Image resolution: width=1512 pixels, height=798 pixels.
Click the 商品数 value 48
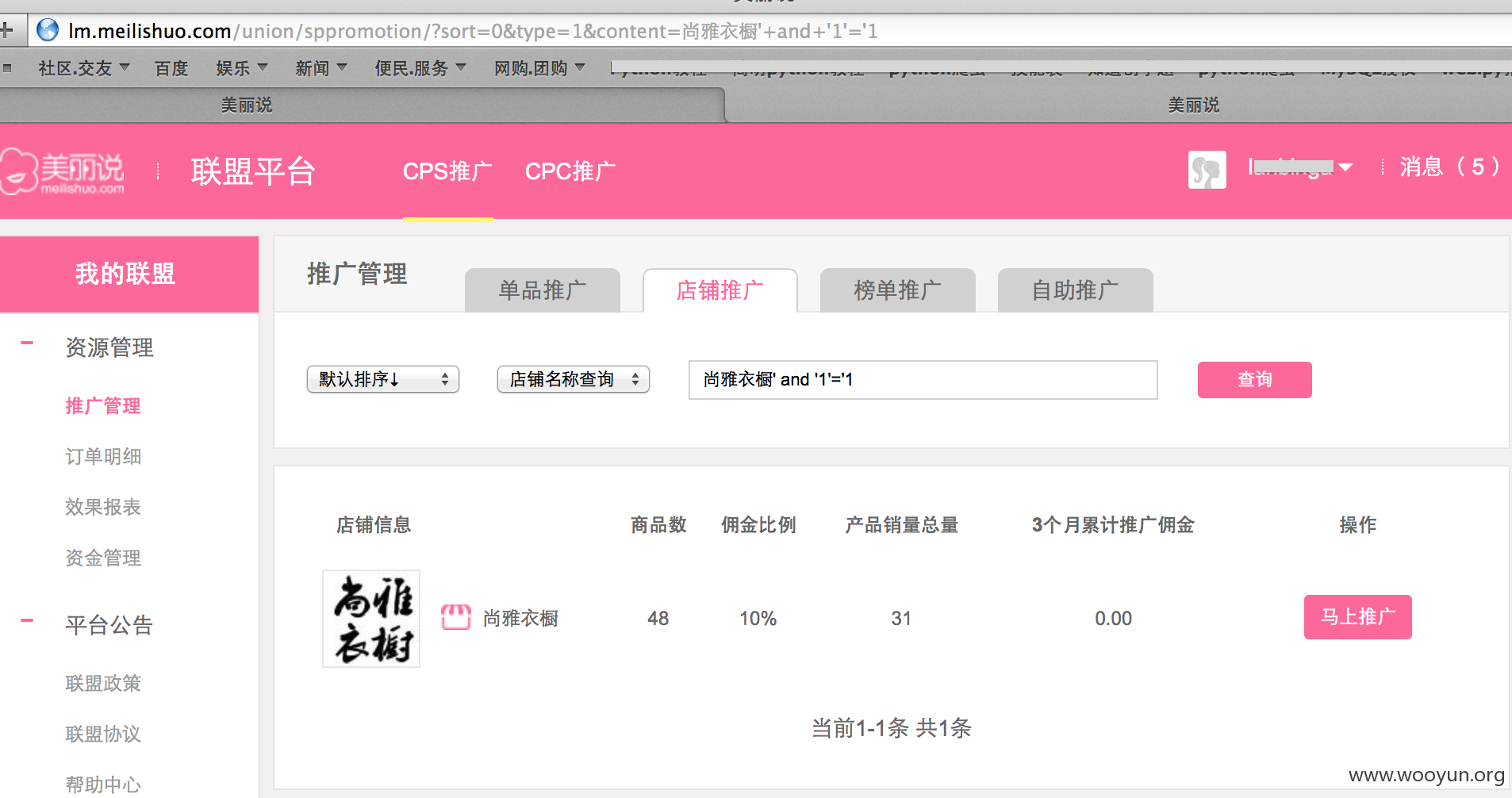point(658,619)
